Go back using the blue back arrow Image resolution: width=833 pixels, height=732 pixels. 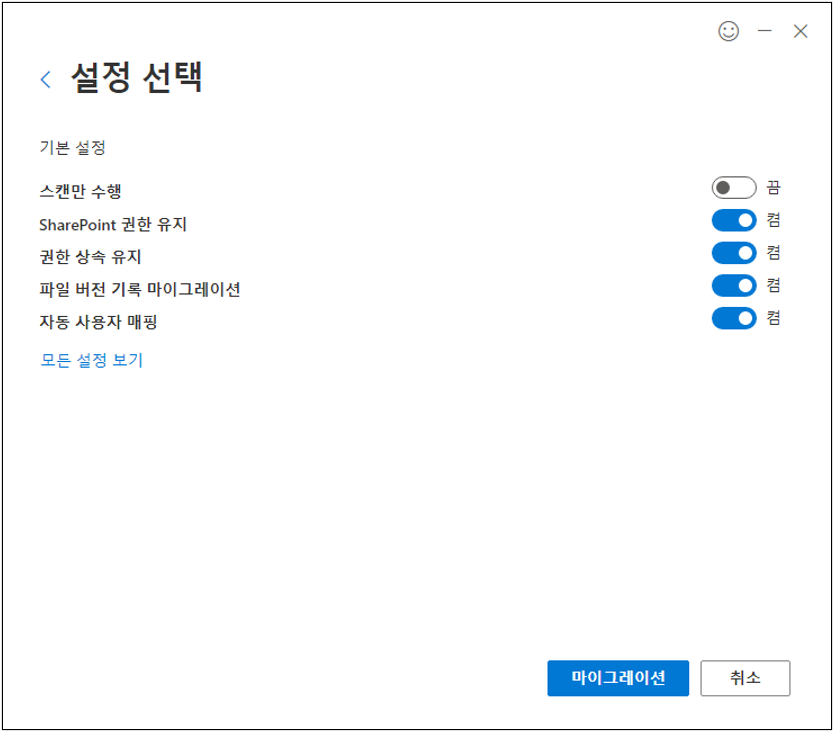[x=46, y=80]
